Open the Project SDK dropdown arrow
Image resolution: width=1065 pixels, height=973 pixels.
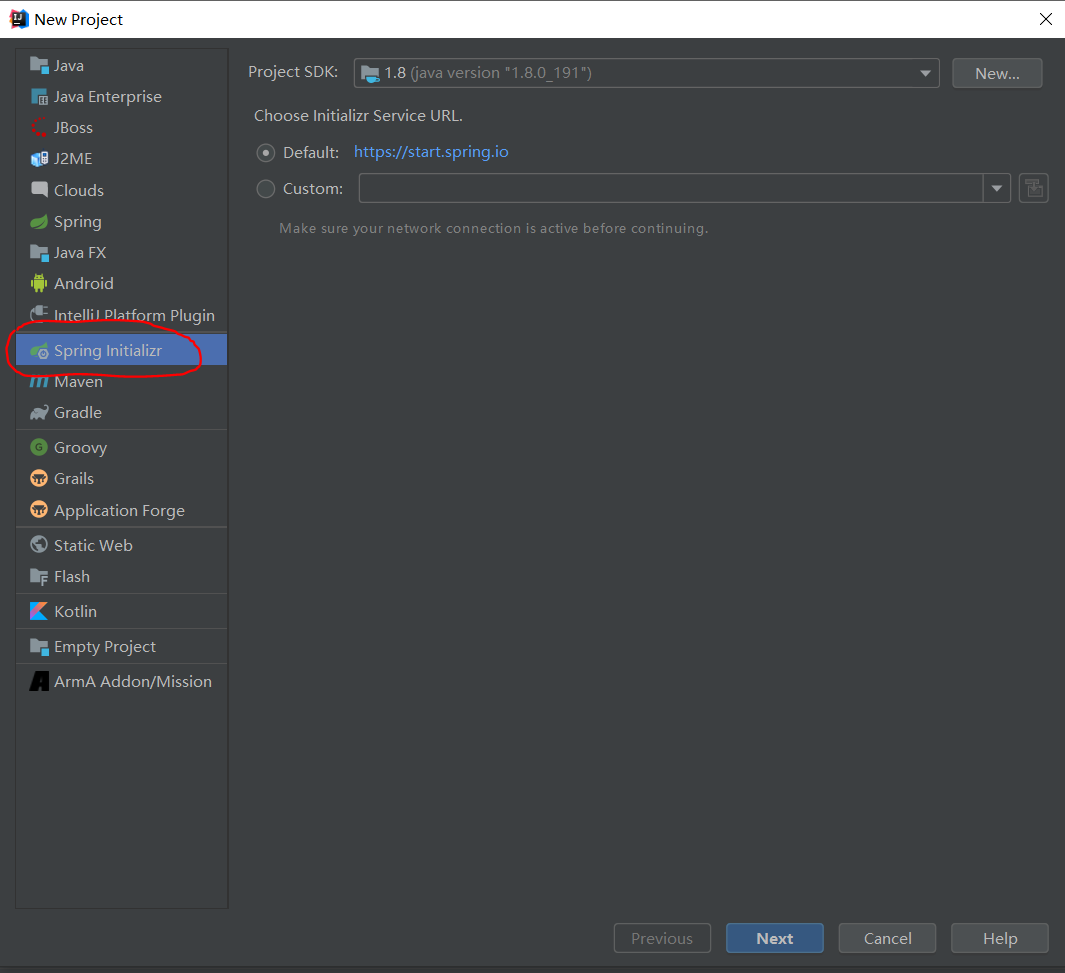[x=925, y=73]
